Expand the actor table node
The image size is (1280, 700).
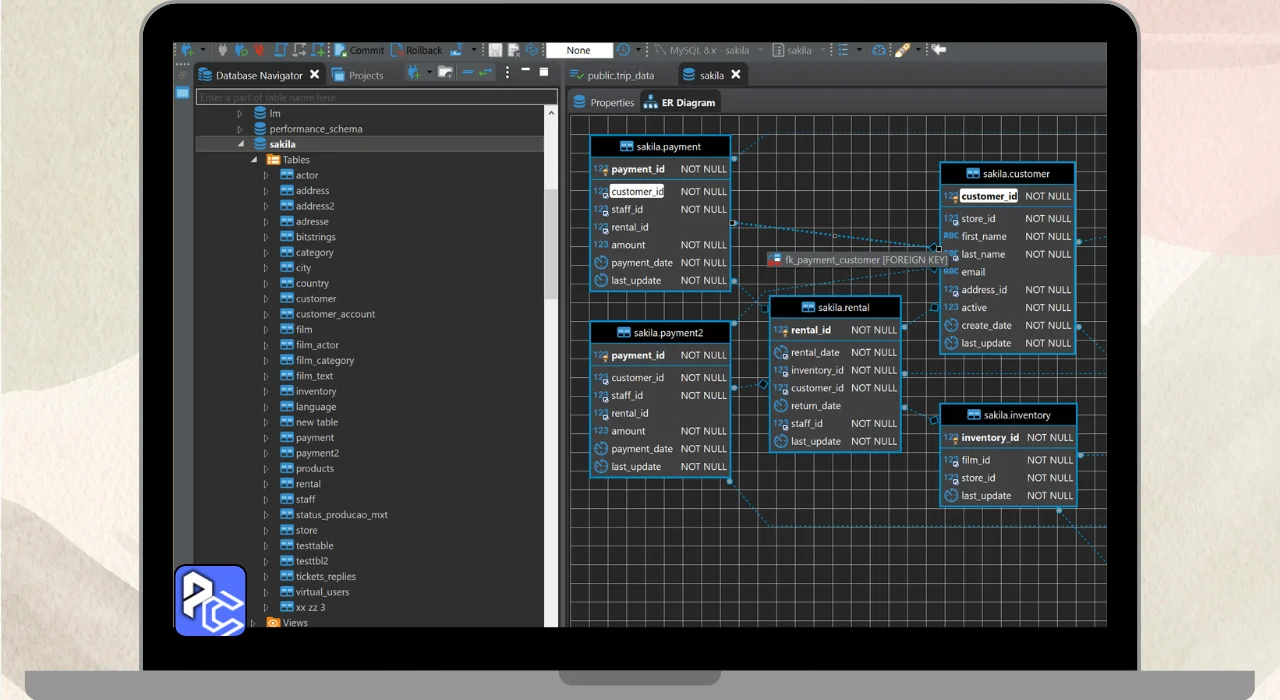click(x=266, y=175)
